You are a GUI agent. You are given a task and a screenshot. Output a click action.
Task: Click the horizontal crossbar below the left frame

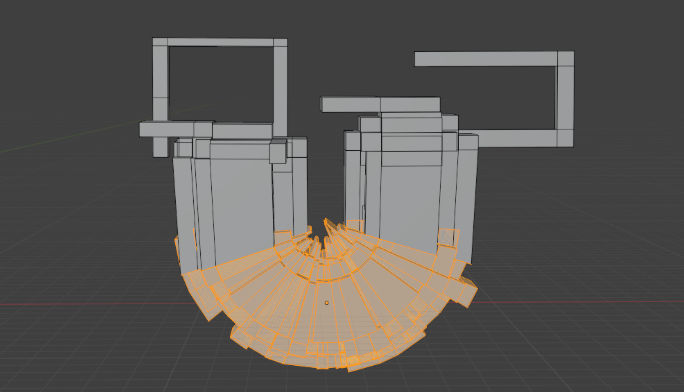[206, 130]
